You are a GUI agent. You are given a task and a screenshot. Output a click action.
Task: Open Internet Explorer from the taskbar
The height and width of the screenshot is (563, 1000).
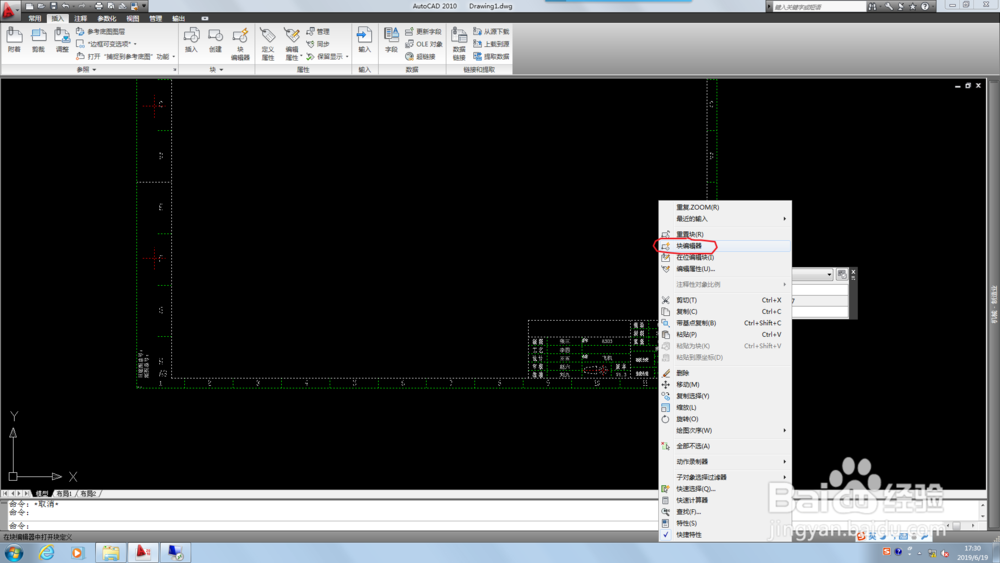[x=47, y=553]
